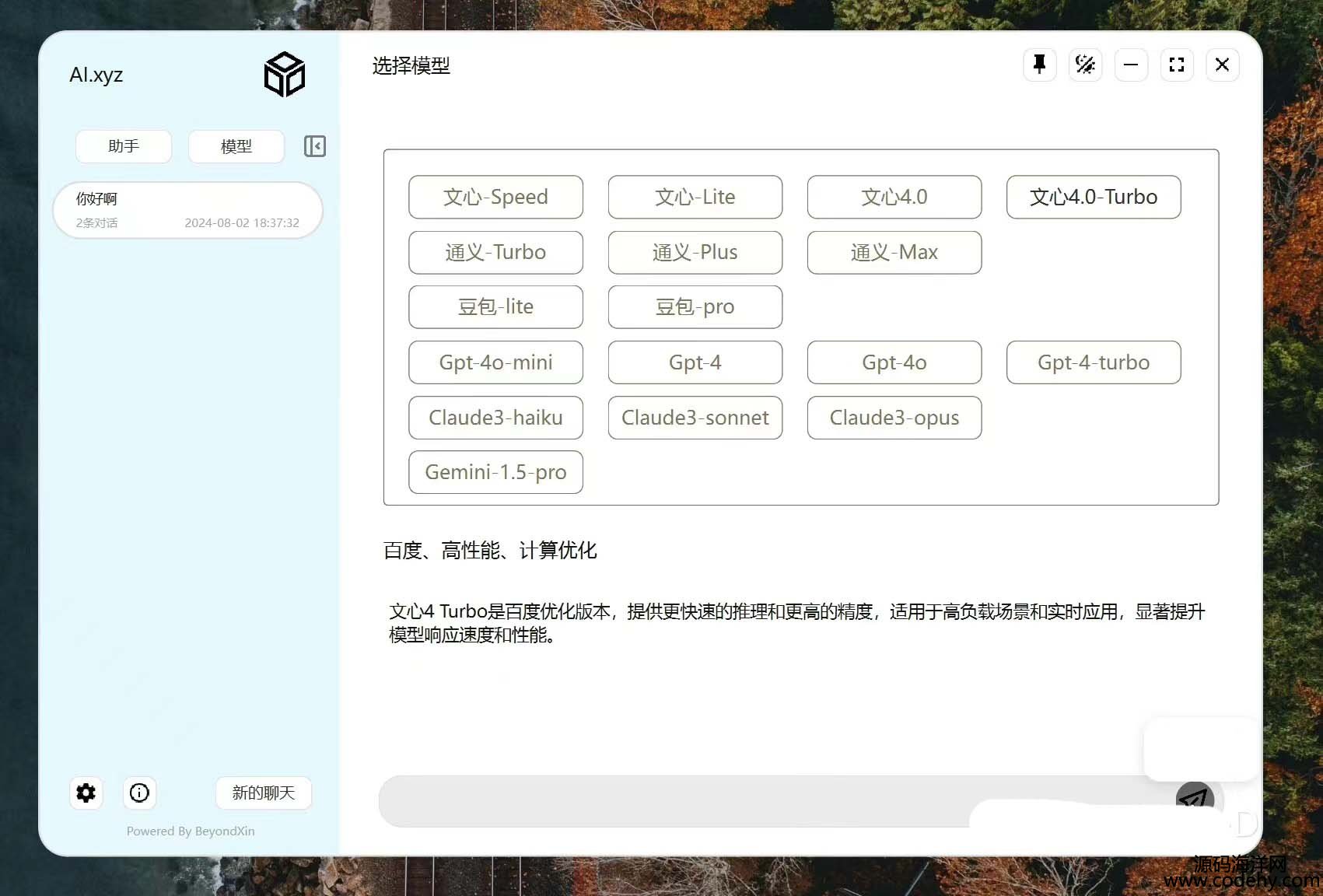Click the Powered By BeyondXin text
The height and width of the screenshot is (896, 1323).
coord(191,831)
